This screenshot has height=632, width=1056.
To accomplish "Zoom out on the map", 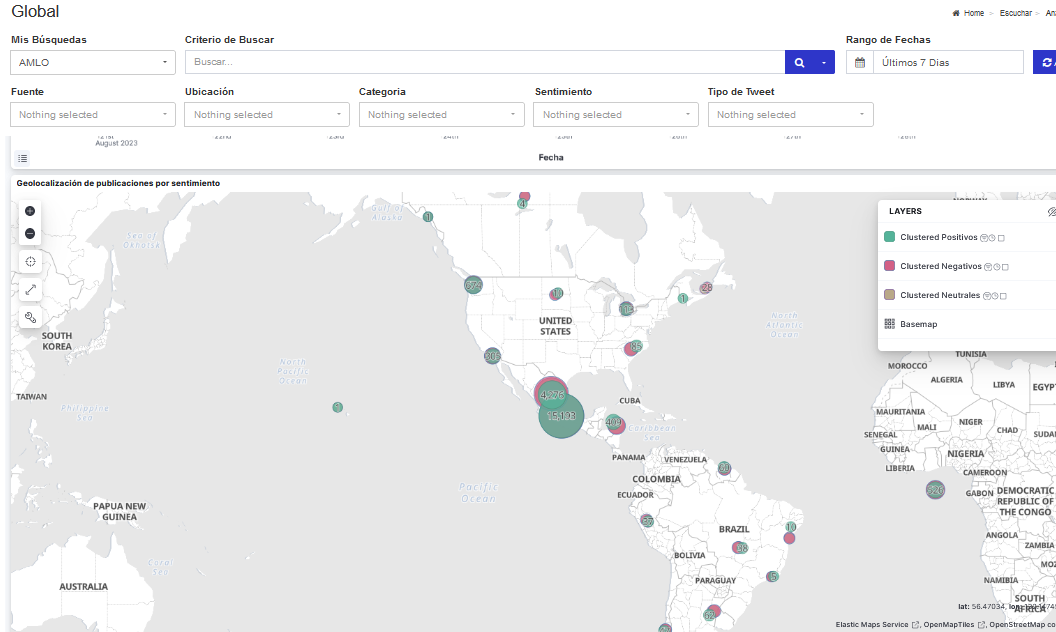I will (x=30, y=233).
